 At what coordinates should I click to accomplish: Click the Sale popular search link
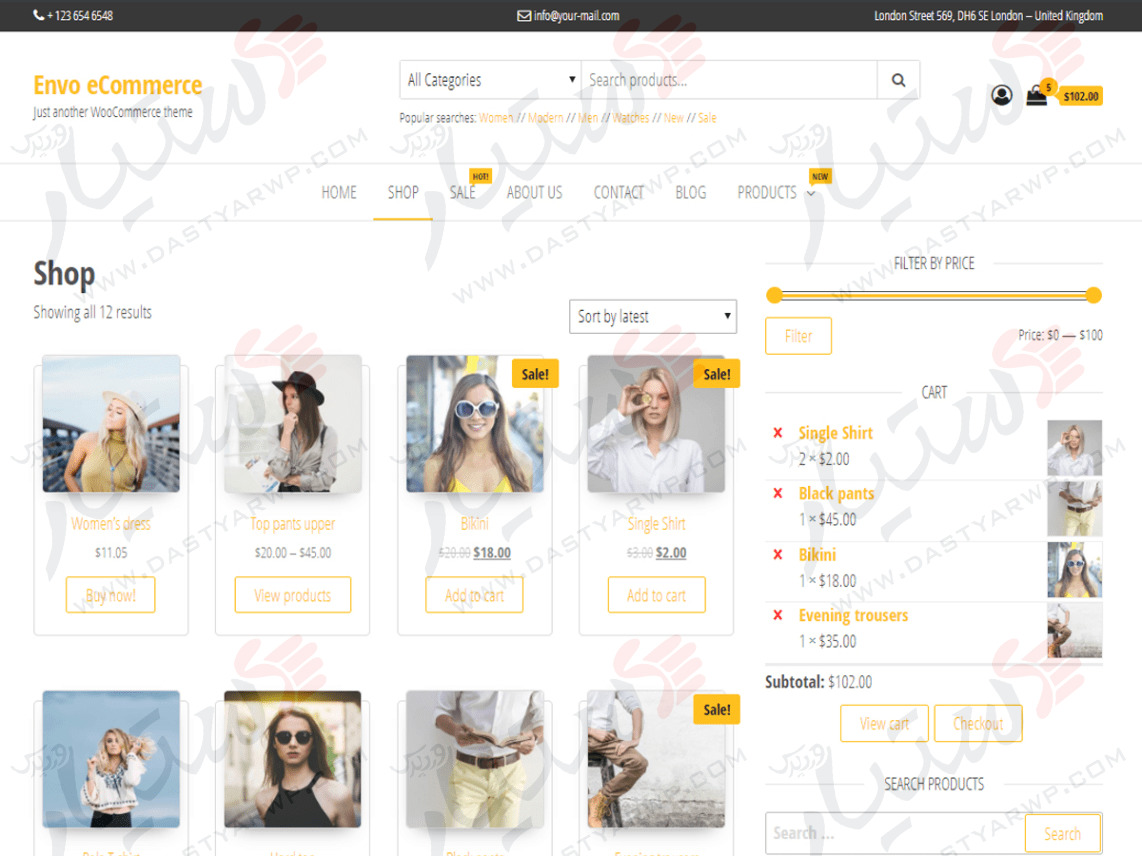(707, 118)
